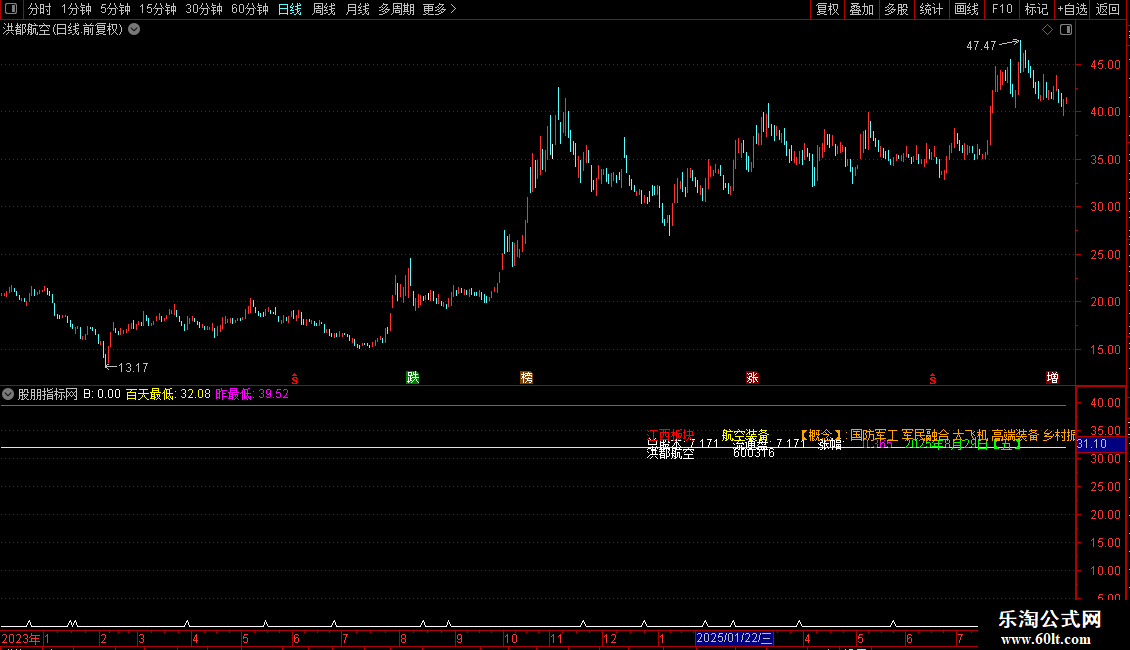Select the 5分钟 period
The height and width of the screenshot is (650, 1130).
coord(115,9)
